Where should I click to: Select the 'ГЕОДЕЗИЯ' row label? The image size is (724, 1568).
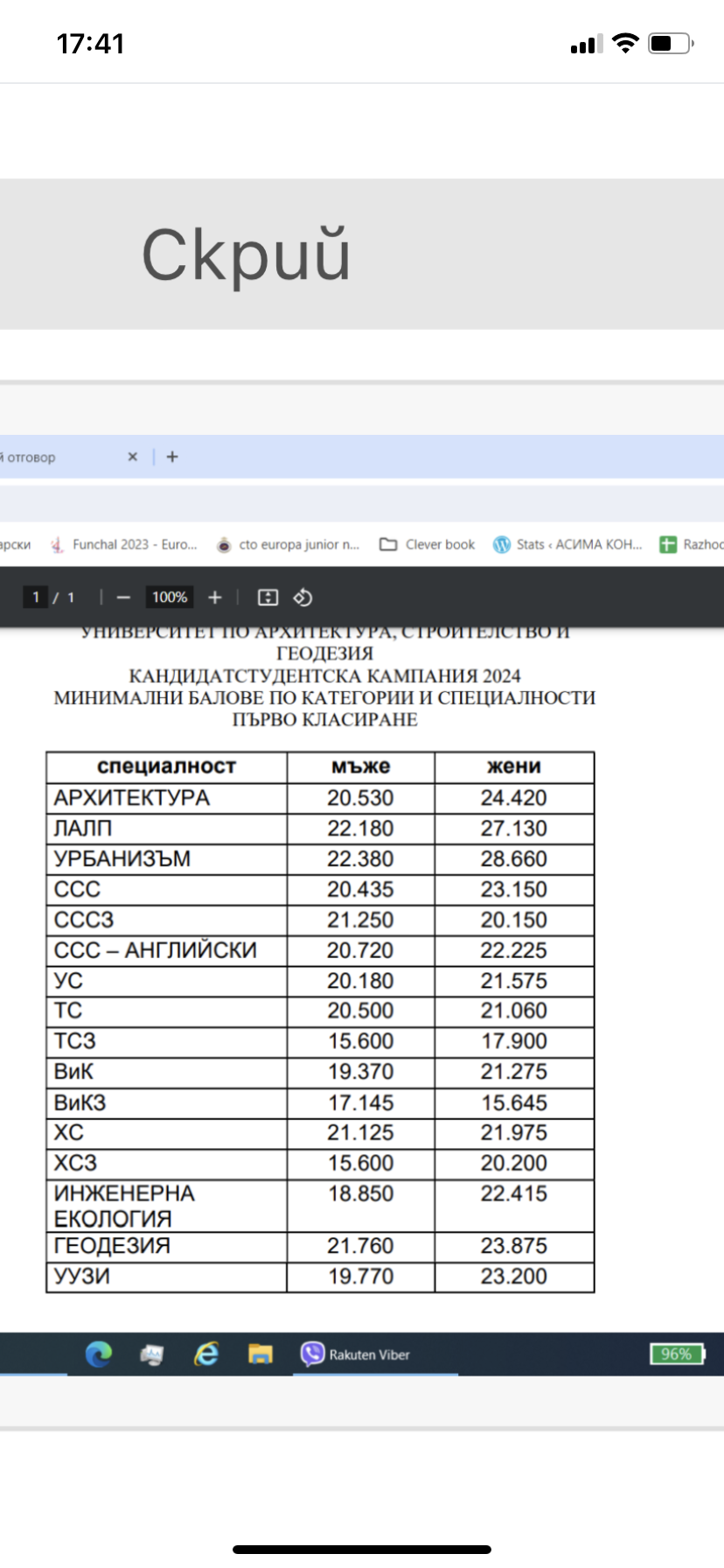pos(112,1246)
